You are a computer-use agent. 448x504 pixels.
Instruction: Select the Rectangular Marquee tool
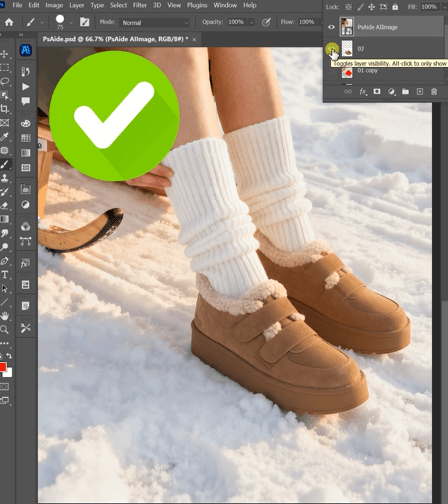tap(4, 67)
